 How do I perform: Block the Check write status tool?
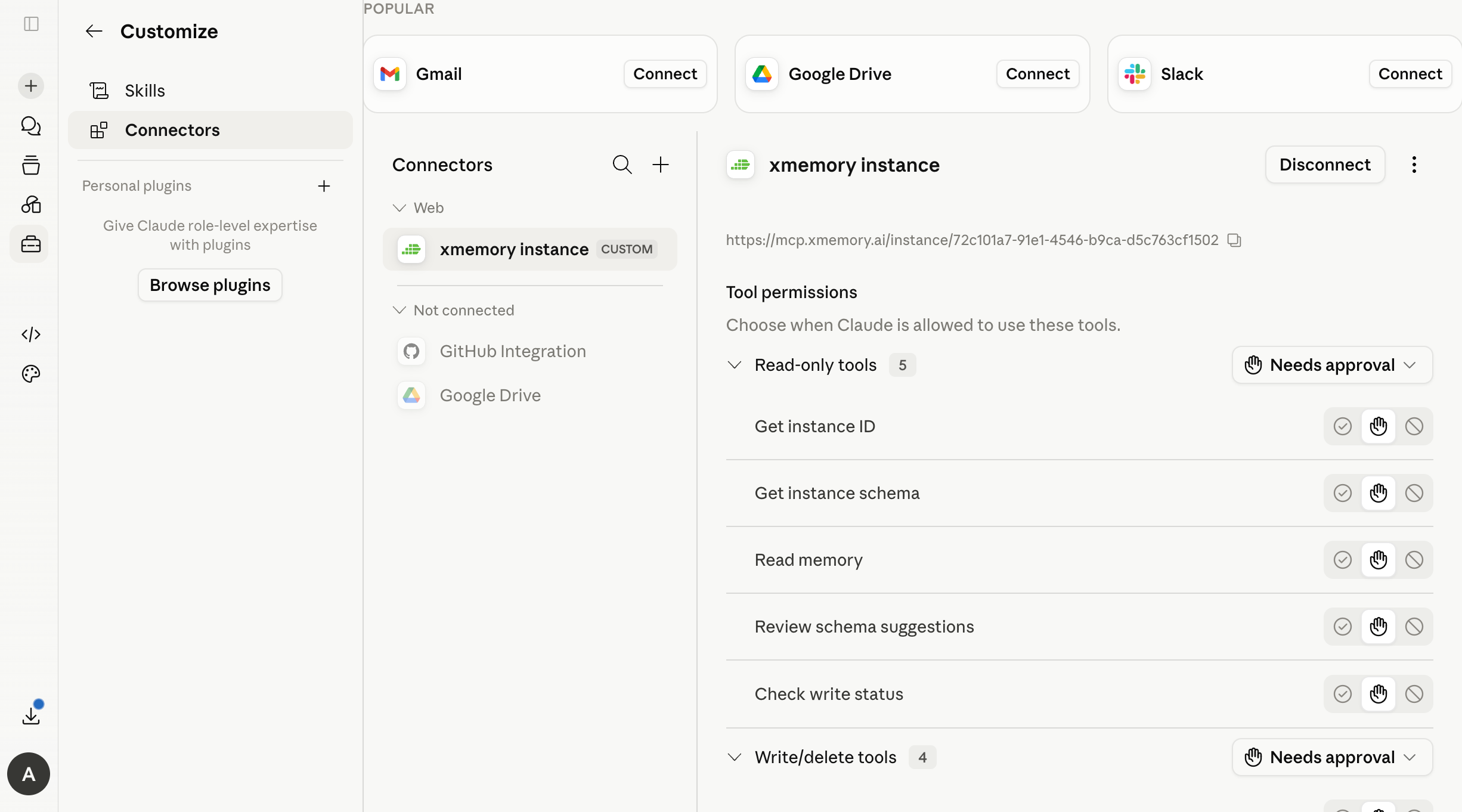pos(1414,694)
